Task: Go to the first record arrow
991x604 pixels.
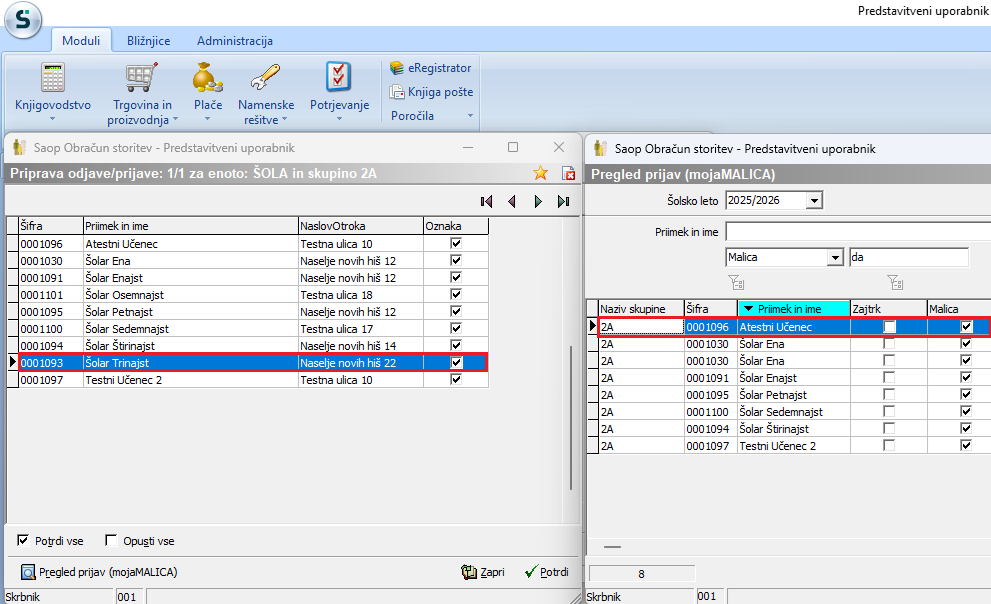Action: [487, 201]
